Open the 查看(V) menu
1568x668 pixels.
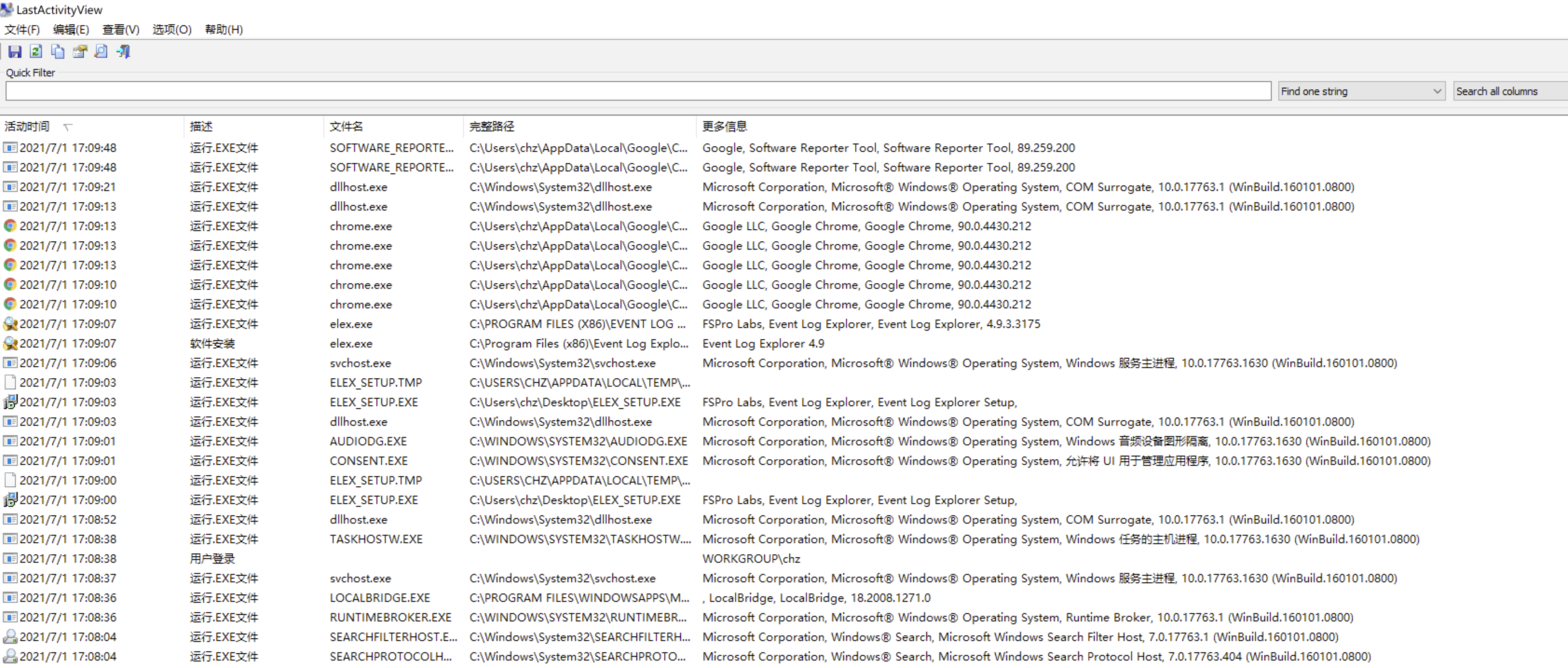click(x=121, y=29)
